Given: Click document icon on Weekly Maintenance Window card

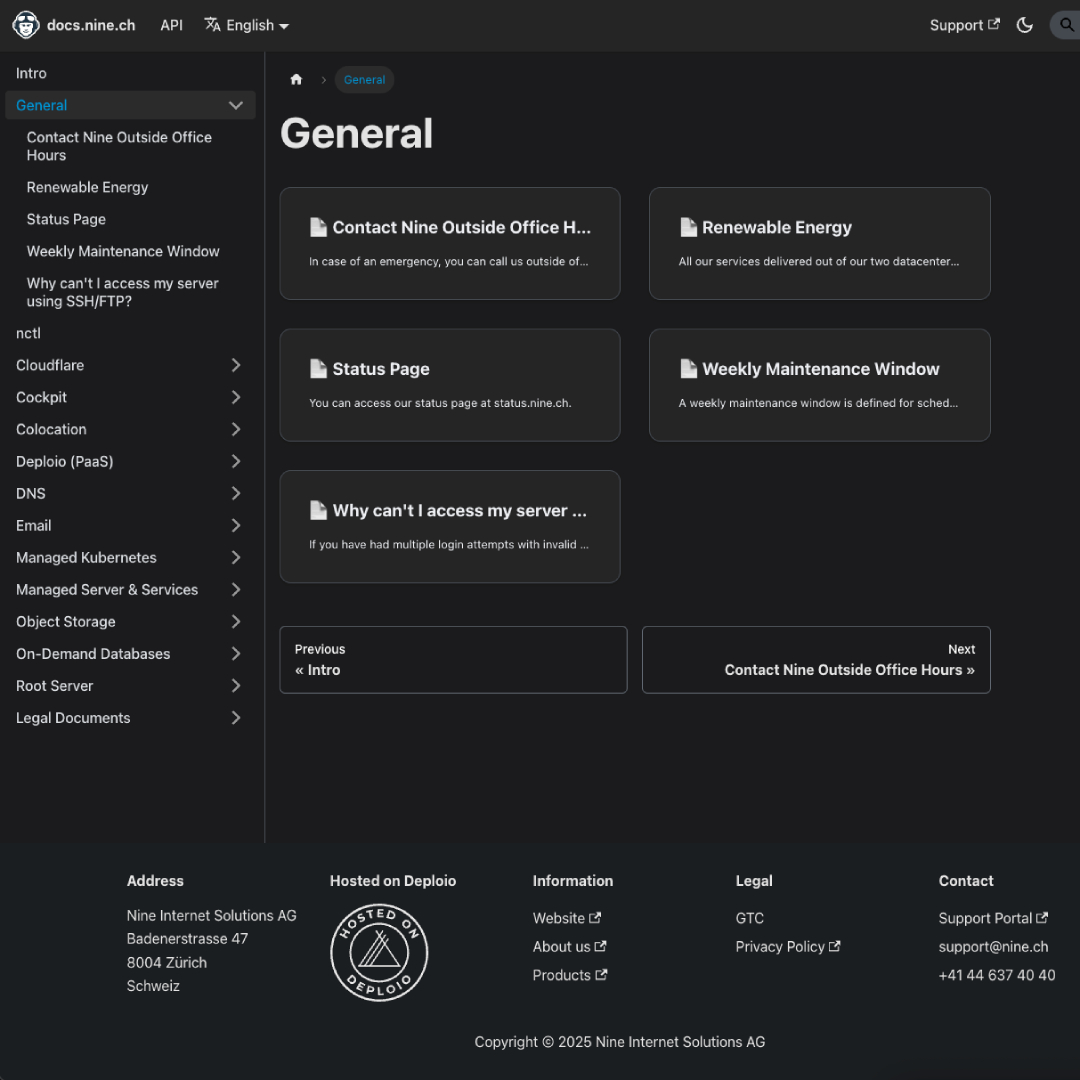Looking at the screenshot, I should [688, 369].
